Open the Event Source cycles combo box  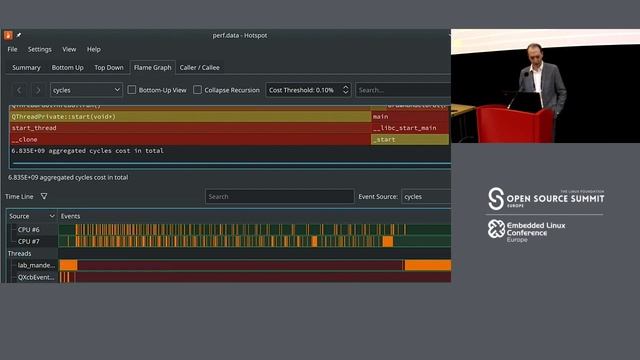[426, 197]
